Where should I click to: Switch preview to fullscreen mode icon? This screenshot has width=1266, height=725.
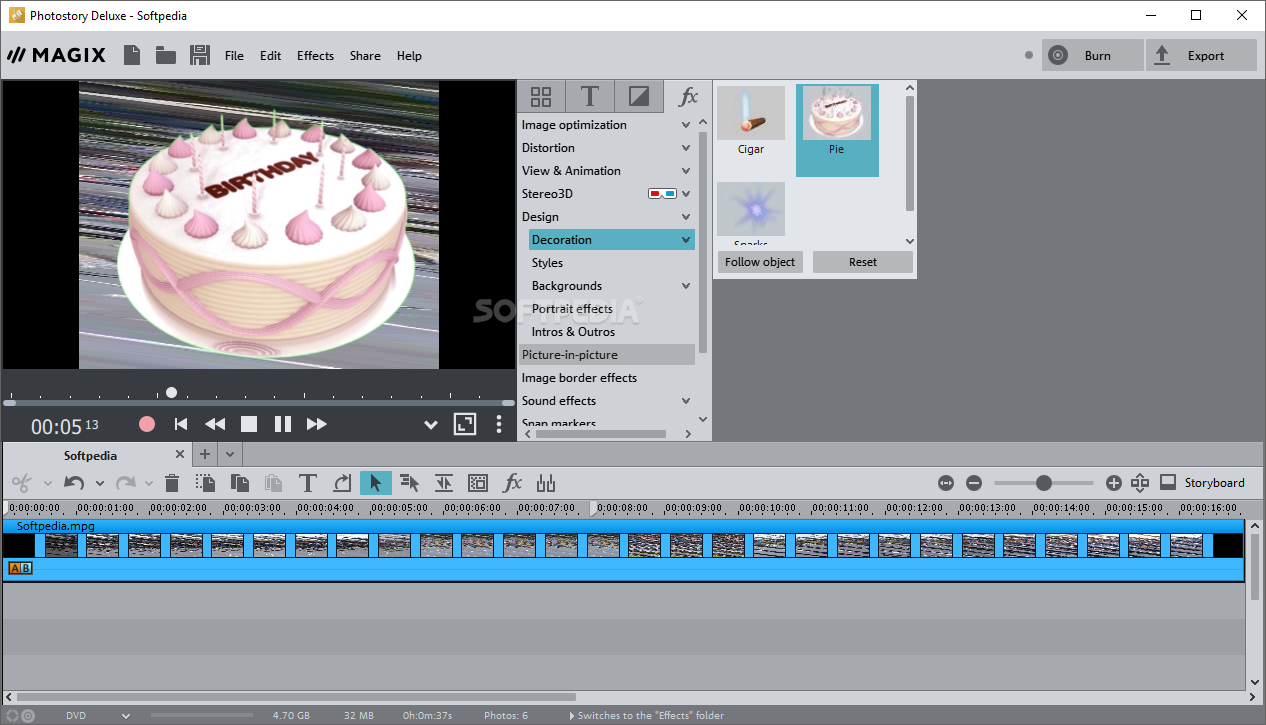tap(465, 424)
